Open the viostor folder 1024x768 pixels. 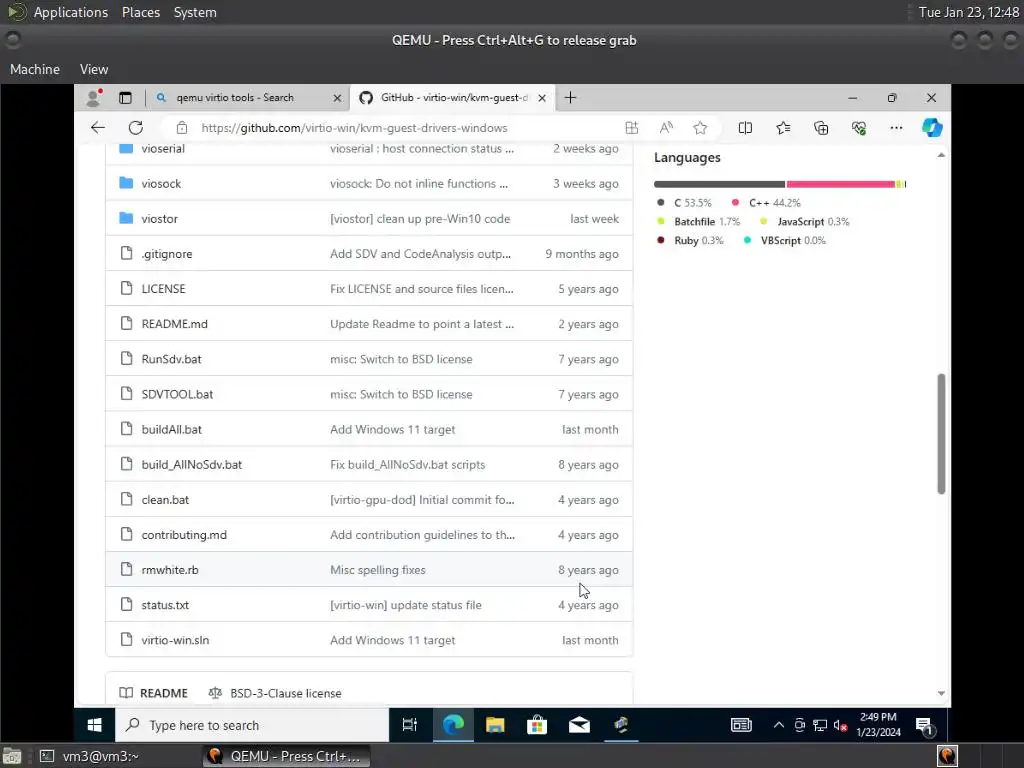(x=159, y=219)
